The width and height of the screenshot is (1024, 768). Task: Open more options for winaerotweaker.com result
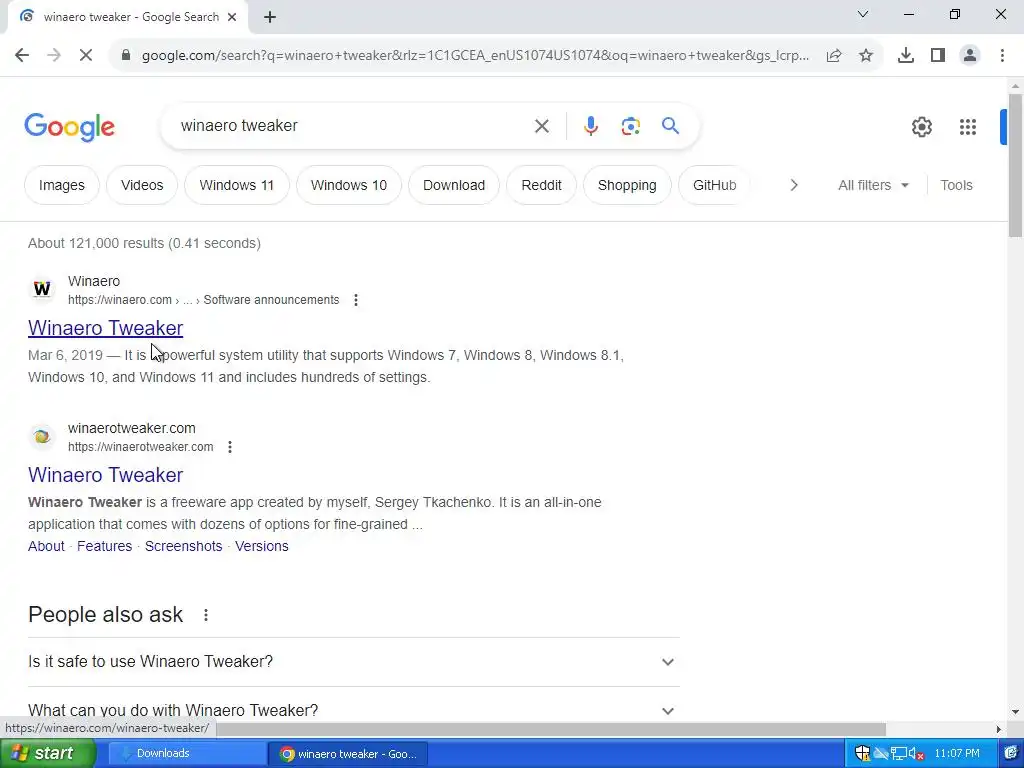229,447
